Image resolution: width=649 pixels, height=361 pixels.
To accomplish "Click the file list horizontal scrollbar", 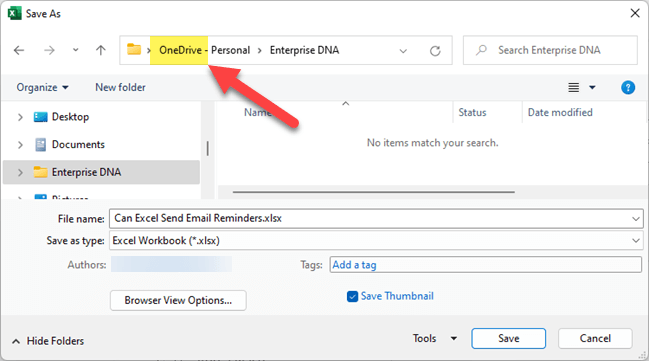I will (374, 192).
